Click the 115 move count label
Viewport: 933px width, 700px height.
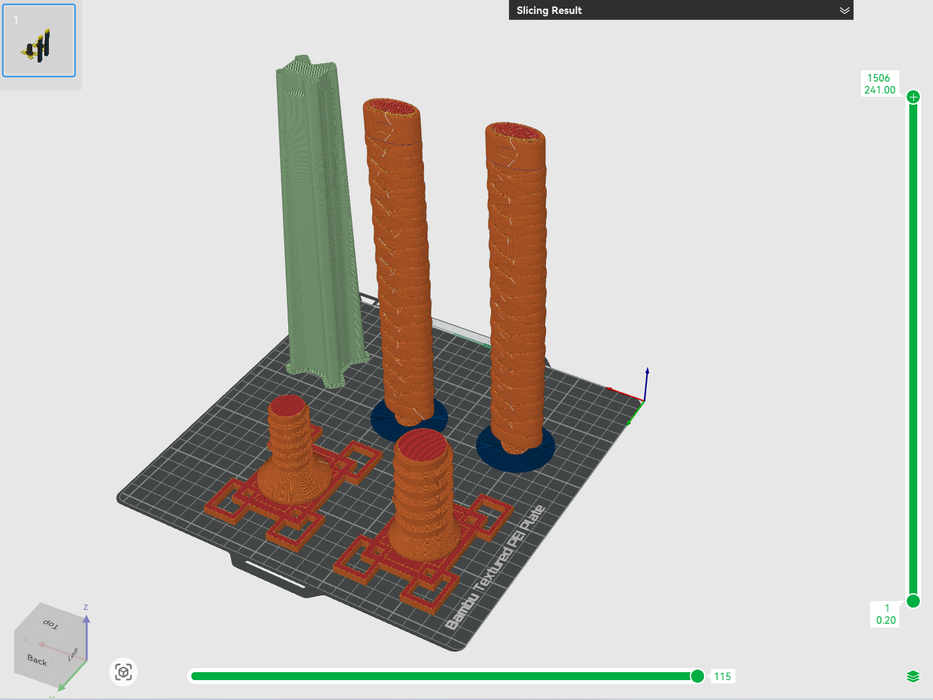click(722, 677)
